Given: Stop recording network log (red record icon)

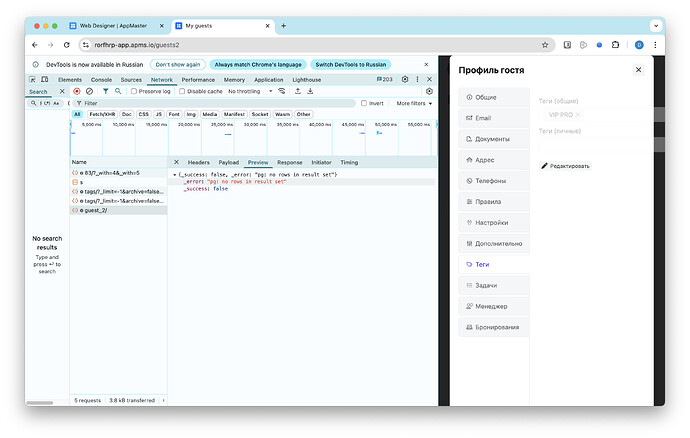Looking at the screenshot, I should (77, 91).
